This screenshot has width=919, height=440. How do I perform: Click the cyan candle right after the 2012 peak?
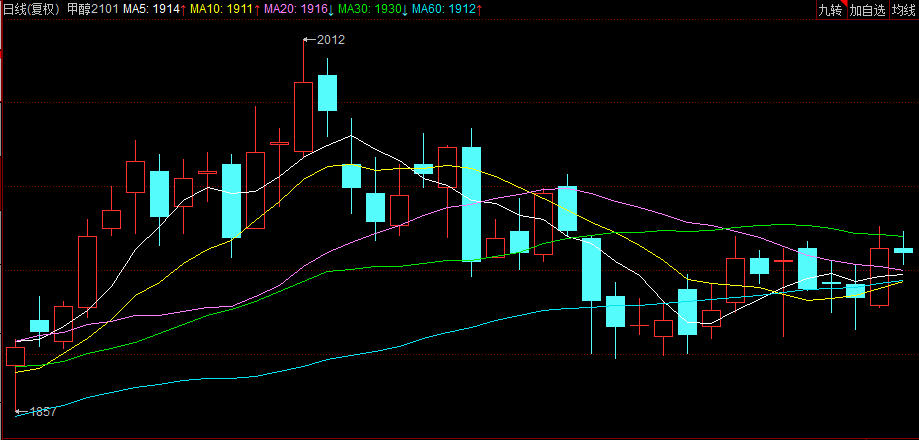[x=328, y=93]
